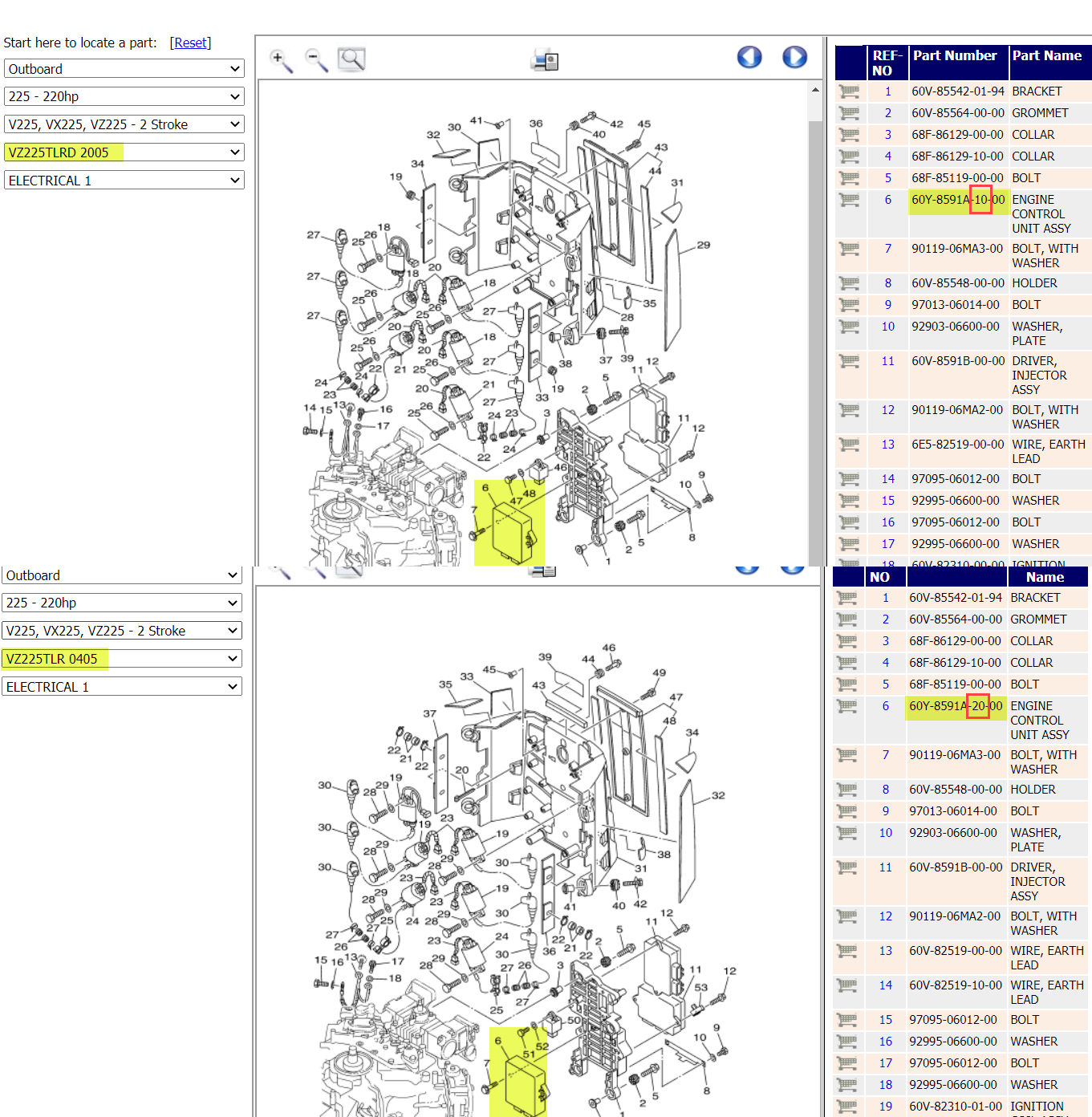The image size is (1092, 1117).
Task: Go to previous diagram with left arrow
Action: (x=749, y=57)
